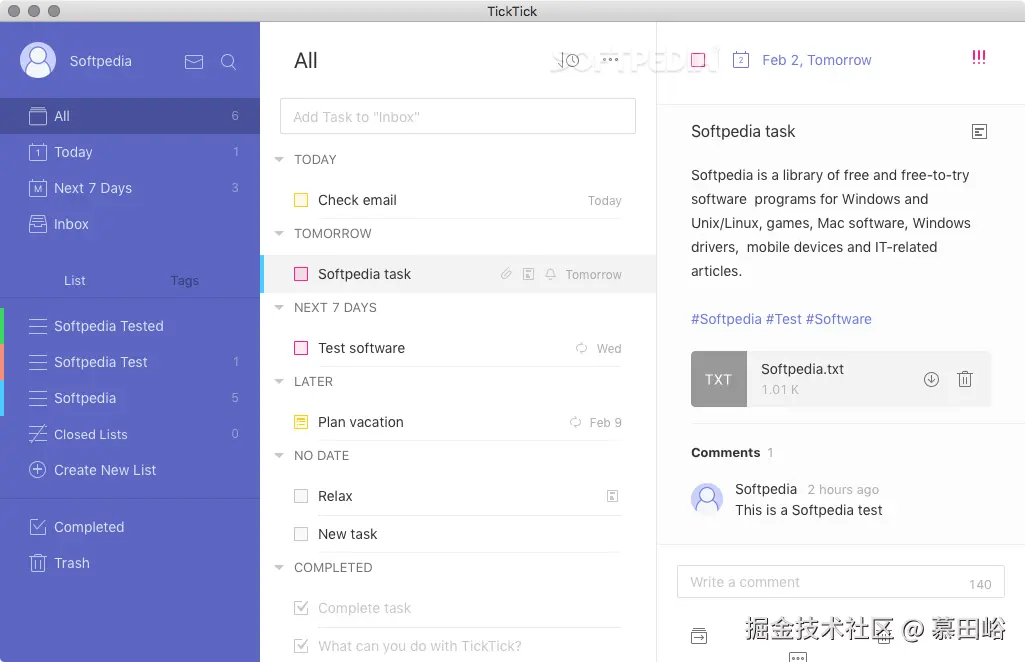Screen dimensions: 1025x662
Task: Open the Completed view
Action: (x=130, y=527)
